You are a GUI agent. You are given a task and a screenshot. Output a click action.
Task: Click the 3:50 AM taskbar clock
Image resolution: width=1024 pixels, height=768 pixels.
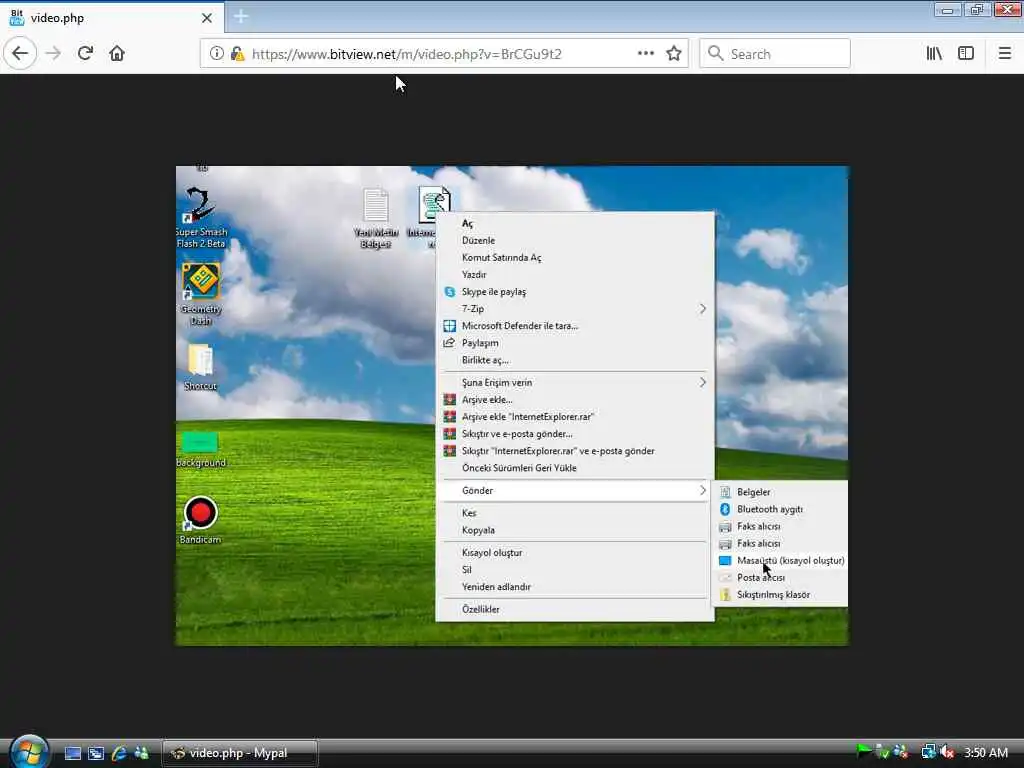click(985, 753)
